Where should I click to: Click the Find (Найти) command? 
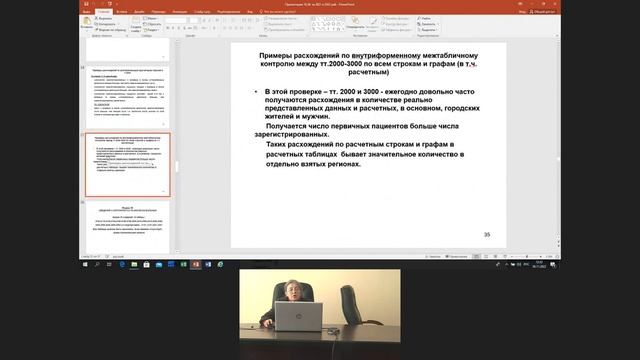(x=424, y=18)
